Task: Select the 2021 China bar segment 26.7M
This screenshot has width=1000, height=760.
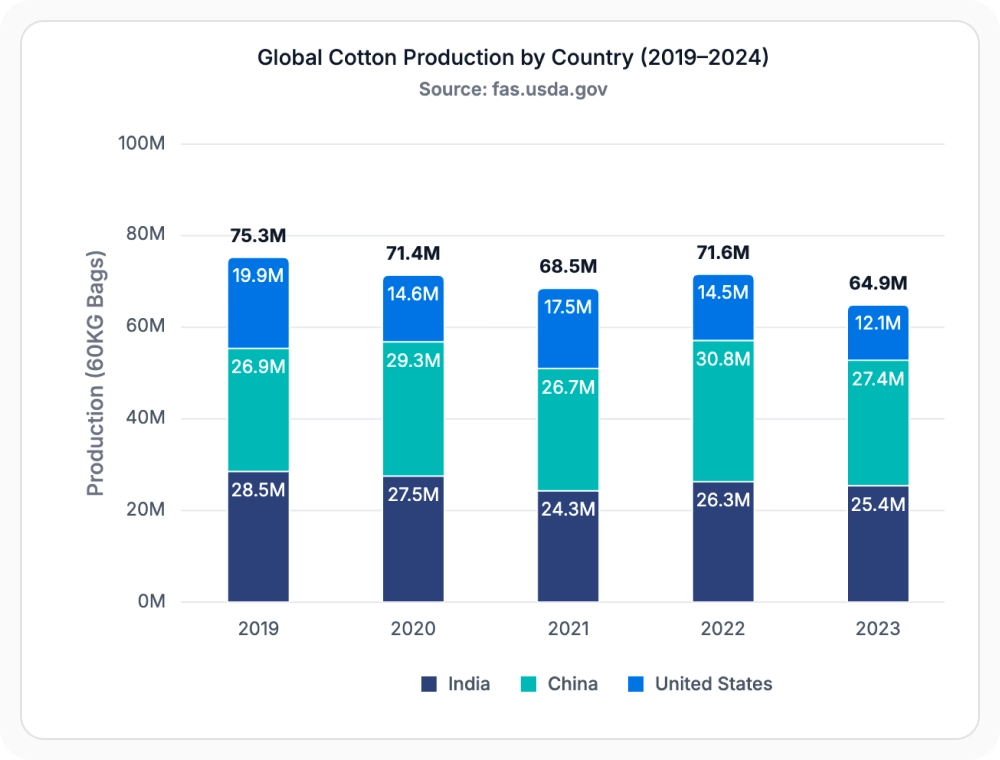Action: (x=568, y=430)
